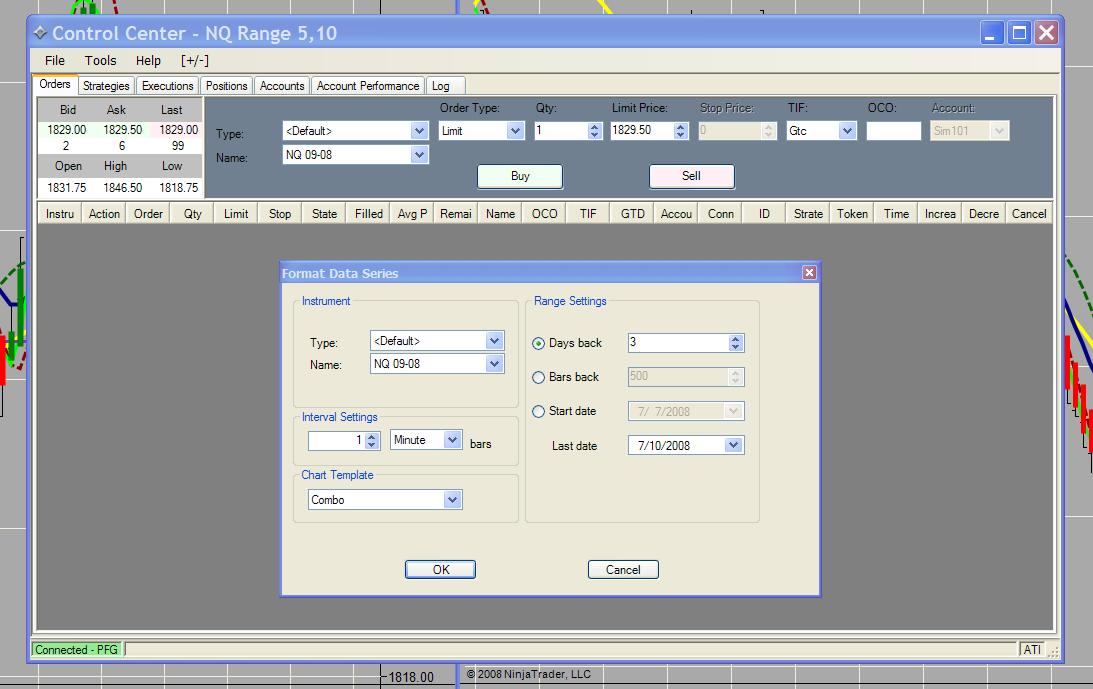Click the Sell button

[x=691, y=176]
